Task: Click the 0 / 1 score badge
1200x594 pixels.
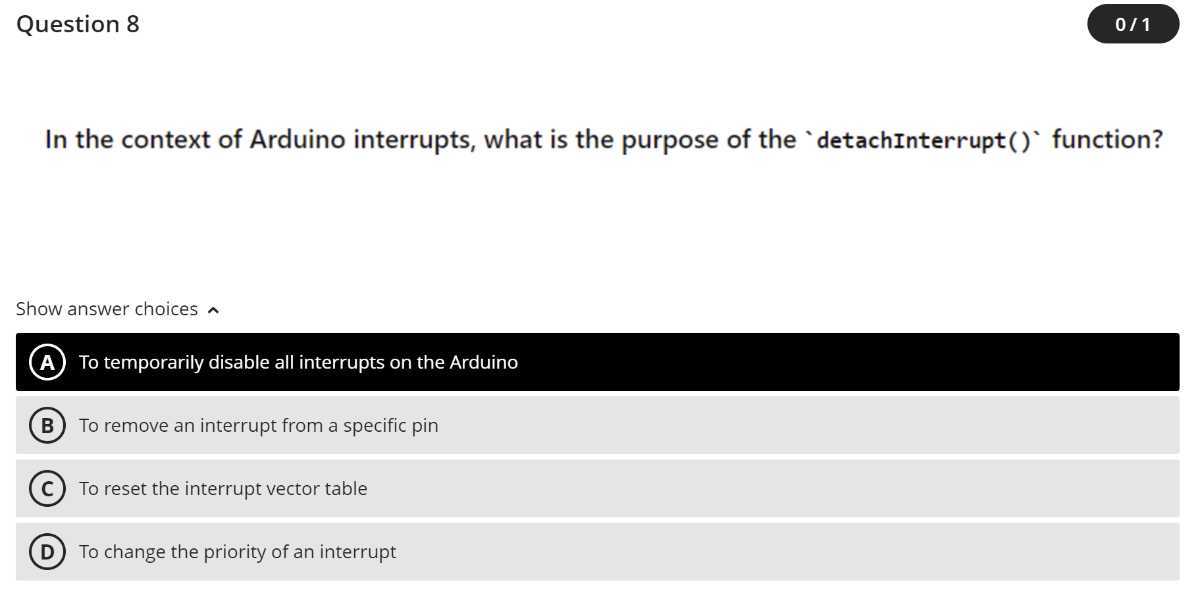Action: pyautogui.click(x=1133, y=24)
